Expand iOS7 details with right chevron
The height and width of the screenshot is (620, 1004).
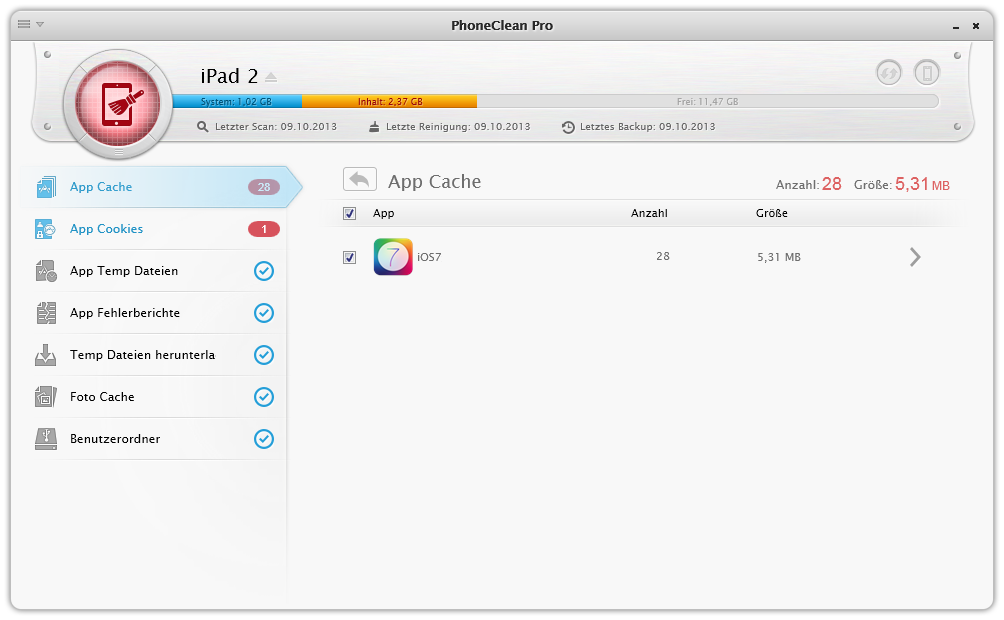(x=916, y=257)
